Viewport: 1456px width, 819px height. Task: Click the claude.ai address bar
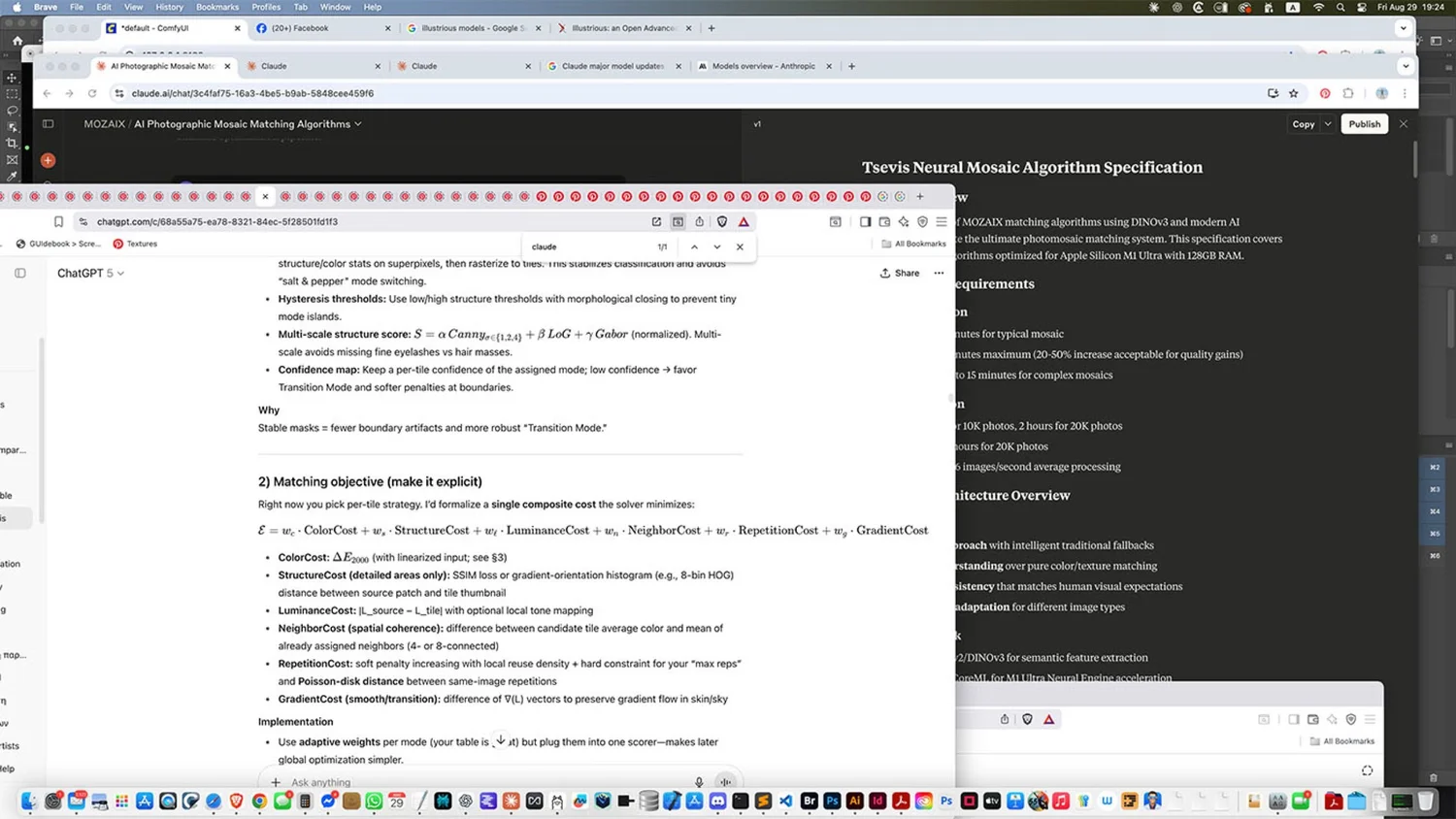pos(679,94)
